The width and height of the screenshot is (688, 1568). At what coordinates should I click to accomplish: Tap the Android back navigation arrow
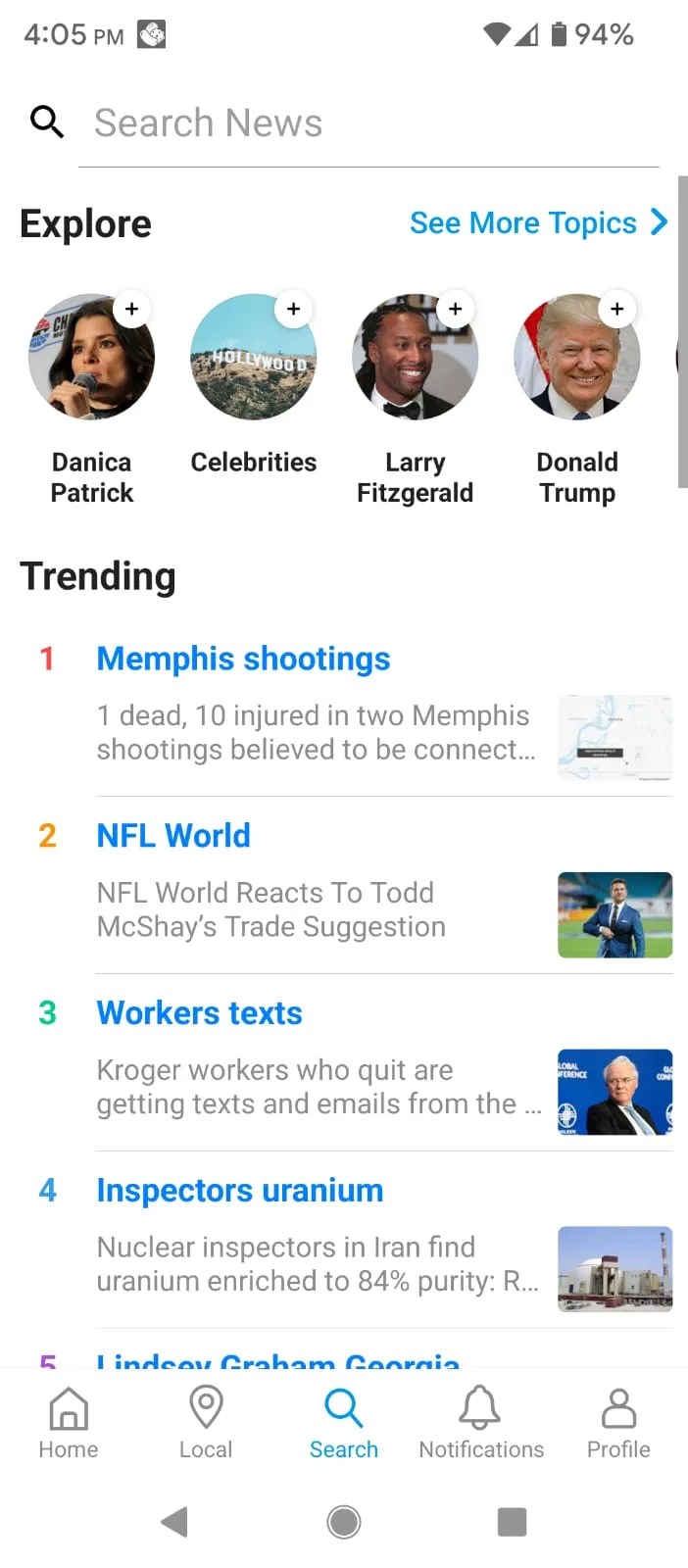click(x=173, y=1521)
